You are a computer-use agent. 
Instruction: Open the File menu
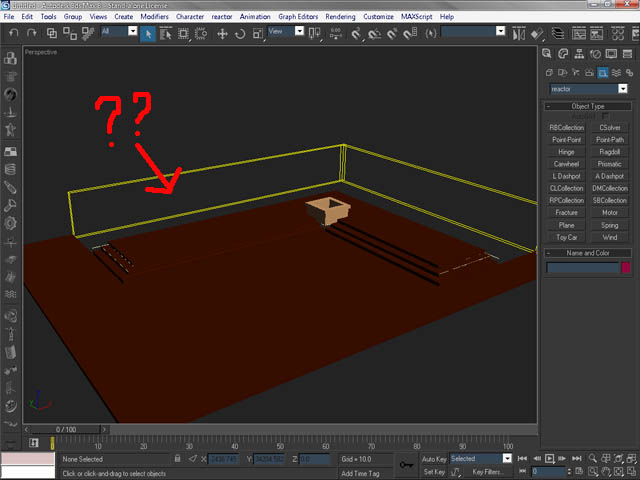click(9, 17)
